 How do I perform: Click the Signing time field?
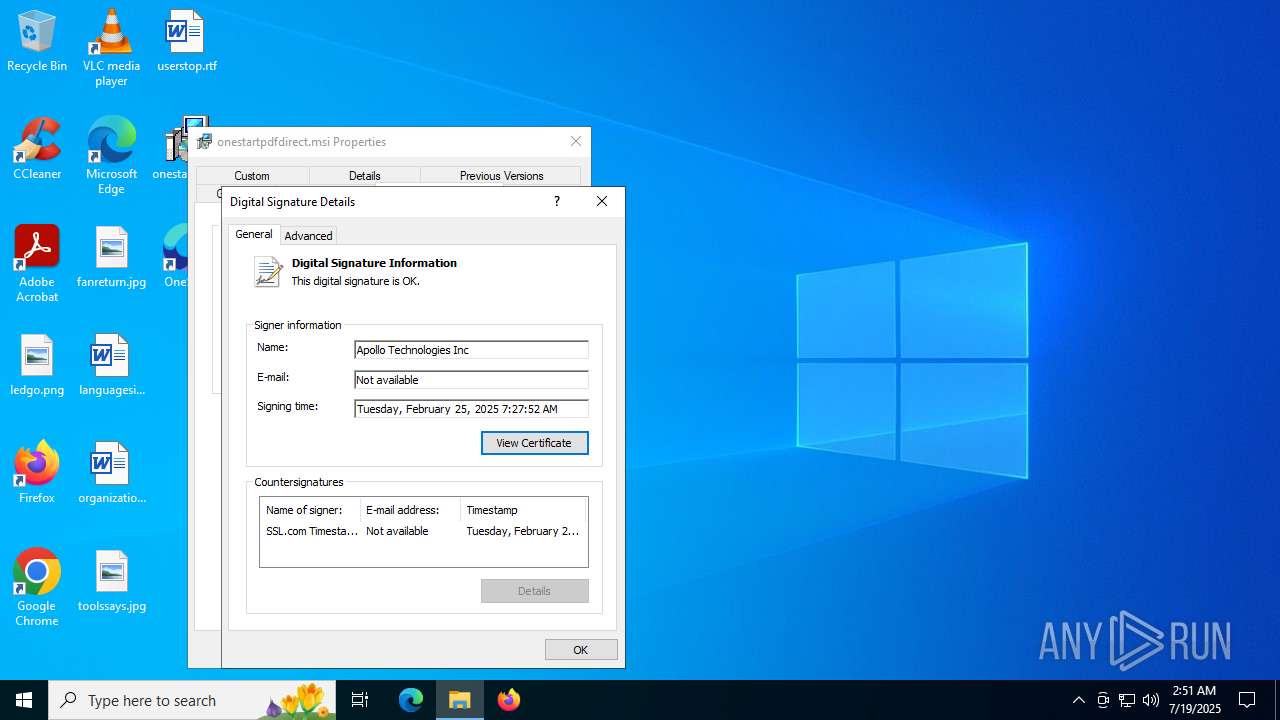471,409
